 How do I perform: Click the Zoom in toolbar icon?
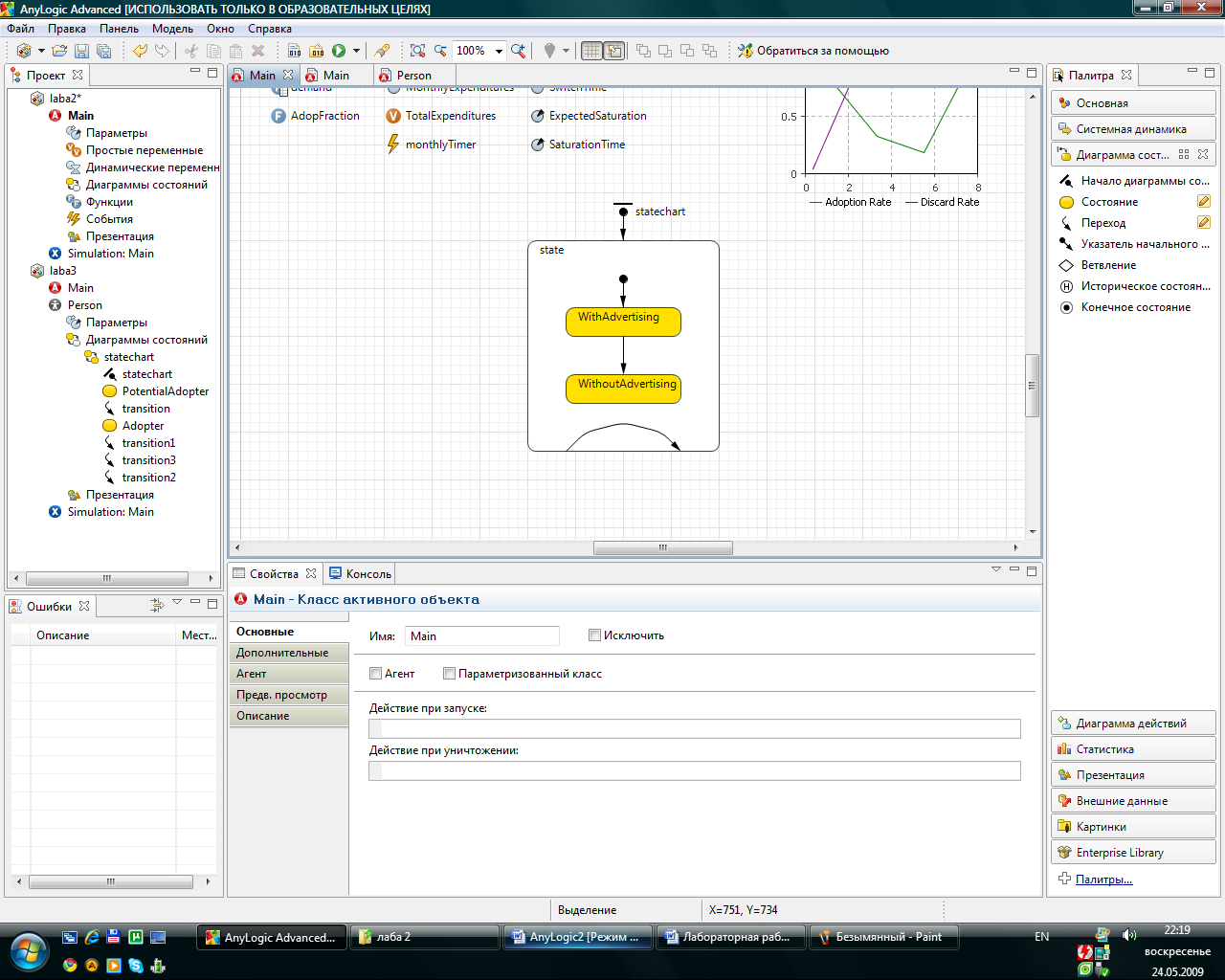click(518, 51)
